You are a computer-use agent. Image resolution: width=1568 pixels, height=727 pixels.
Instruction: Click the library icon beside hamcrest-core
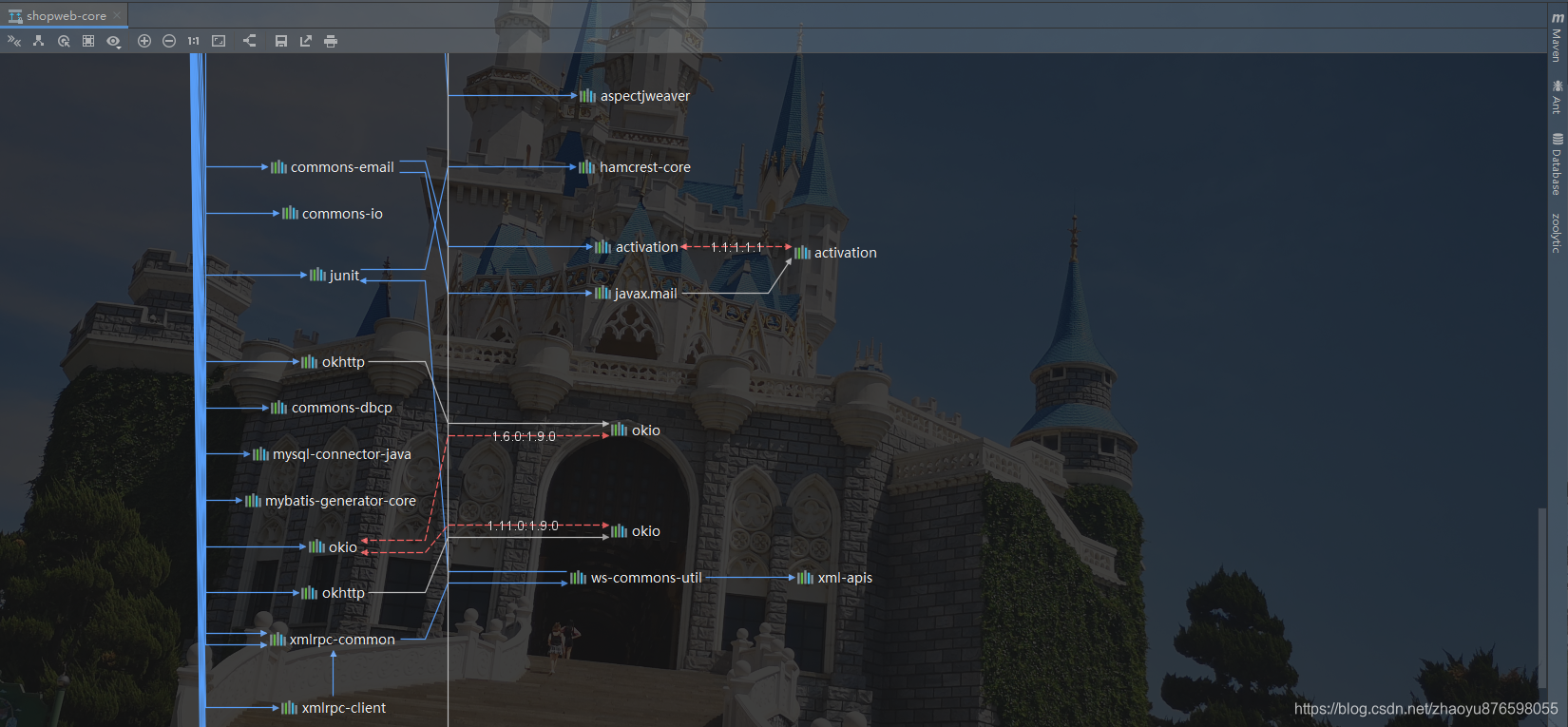coord(587,167)
